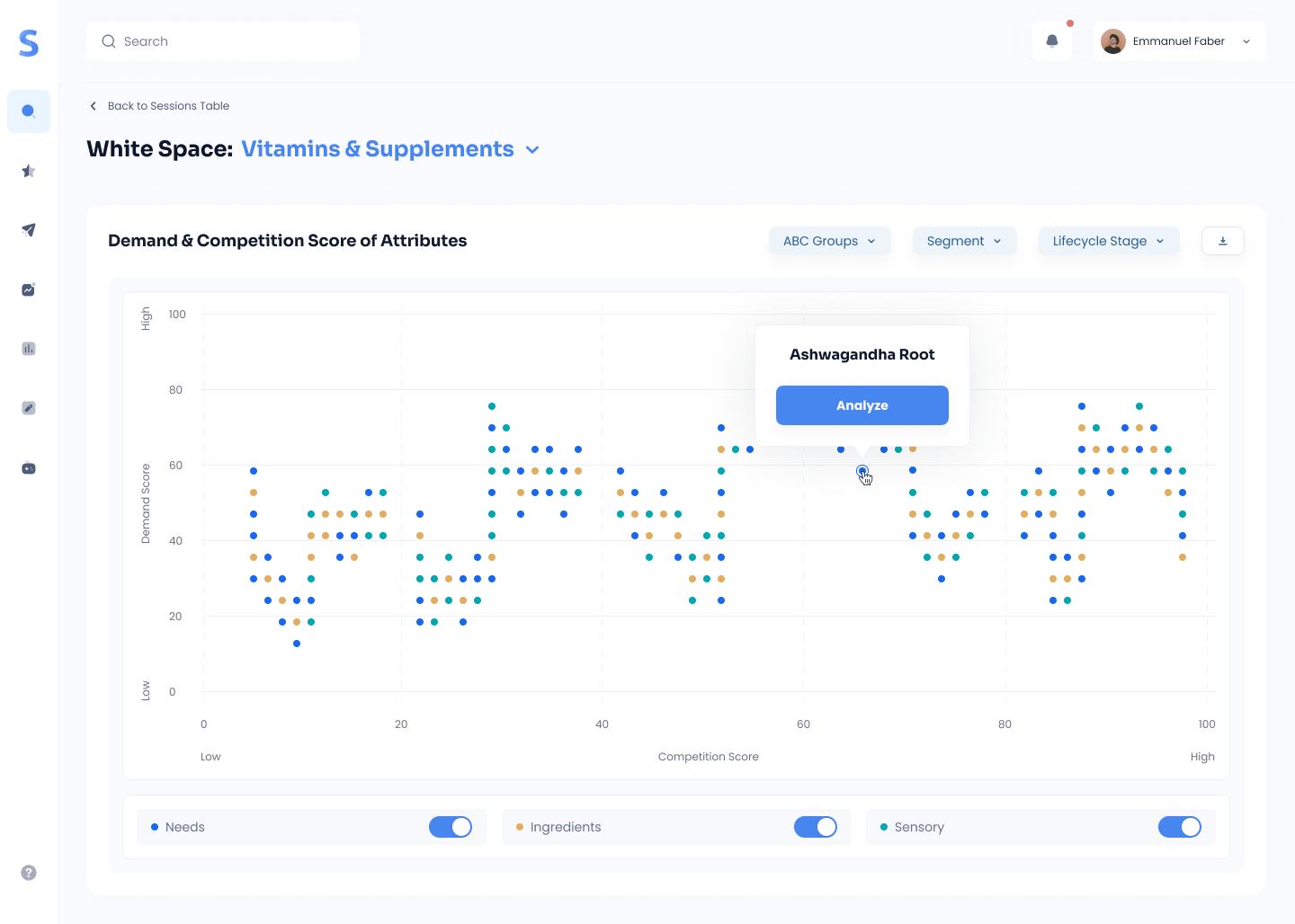Click the S logo in the sidebar
The image size is (1295, 924).
click(29, 42)
